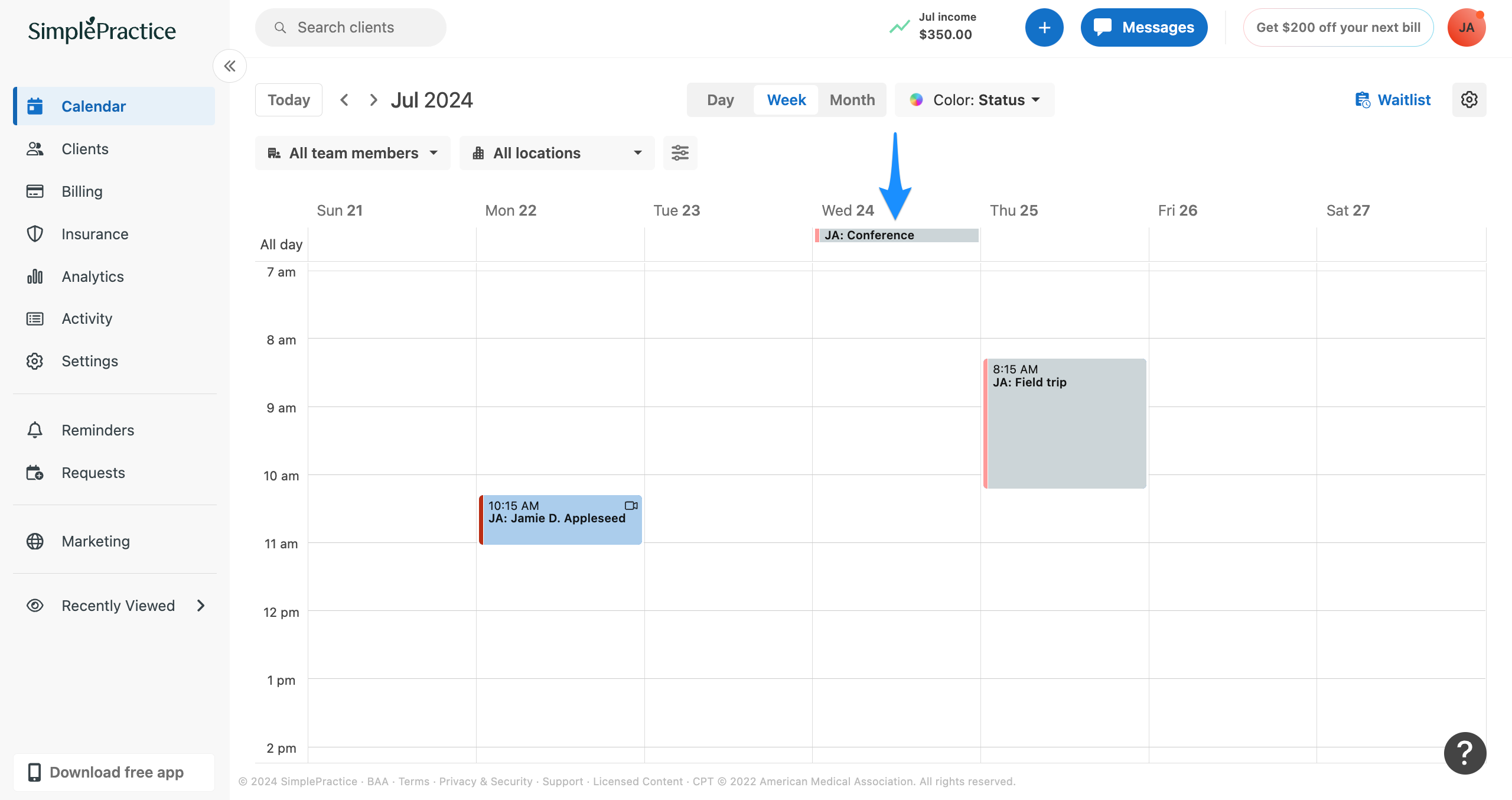The width and height of the screenshot is (1512, 800).
Task: Click the calendar filter sliders icon
Action: click(x=680, y=153)
